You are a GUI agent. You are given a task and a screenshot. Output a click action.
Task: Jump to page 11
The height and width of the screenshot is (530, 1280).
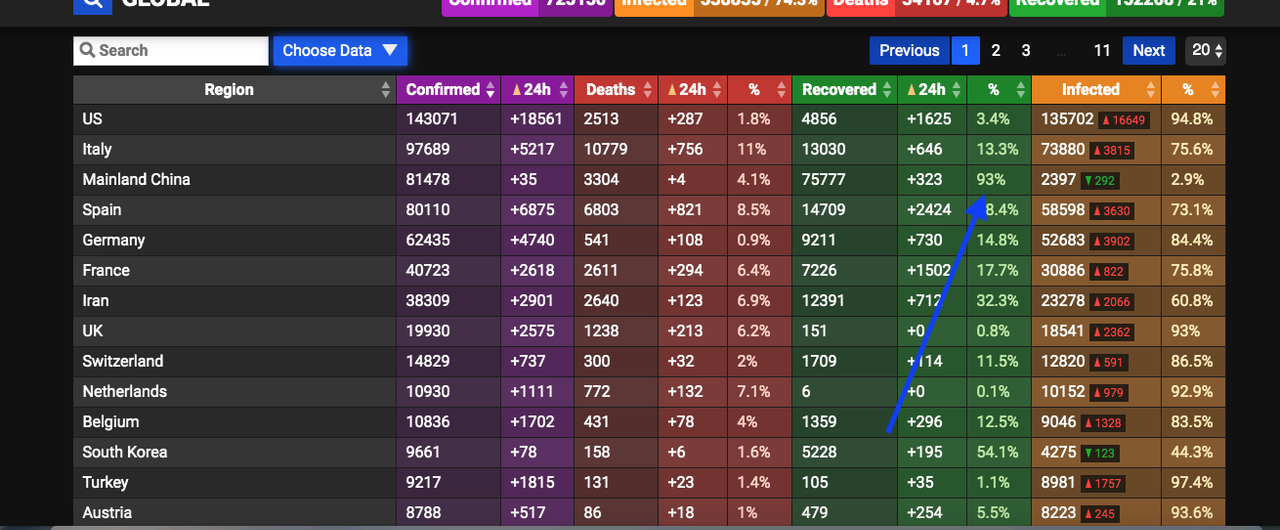[1102, 51]
